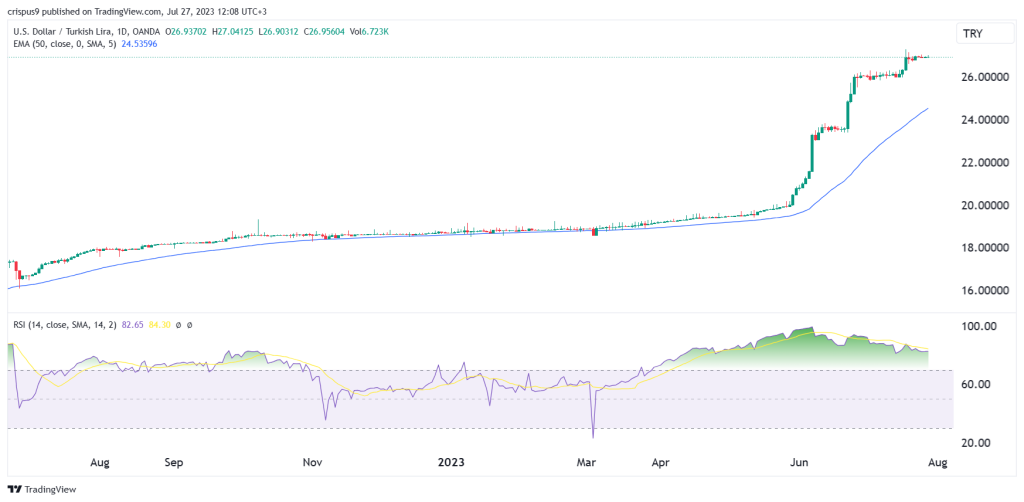Click the High value 27.04125

(220, 31)
